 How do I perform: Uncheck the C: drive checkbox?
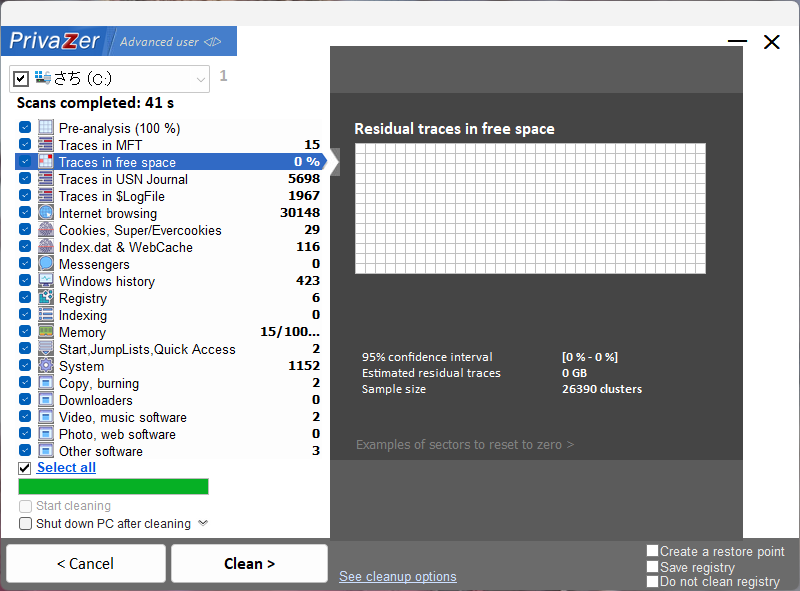(x=20, y=79)
